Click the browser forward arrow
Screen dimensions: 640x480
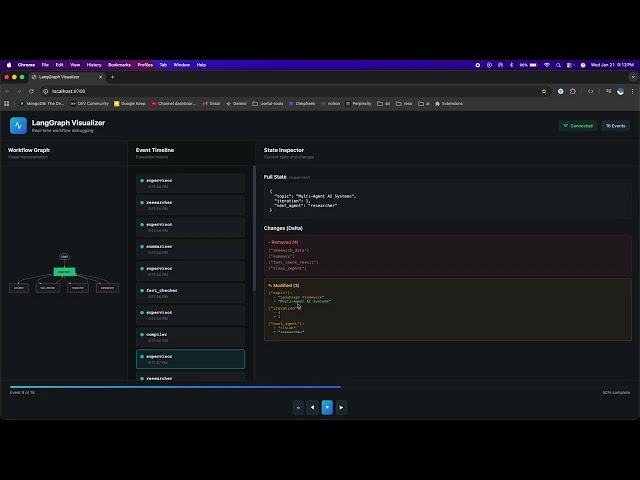19,91
